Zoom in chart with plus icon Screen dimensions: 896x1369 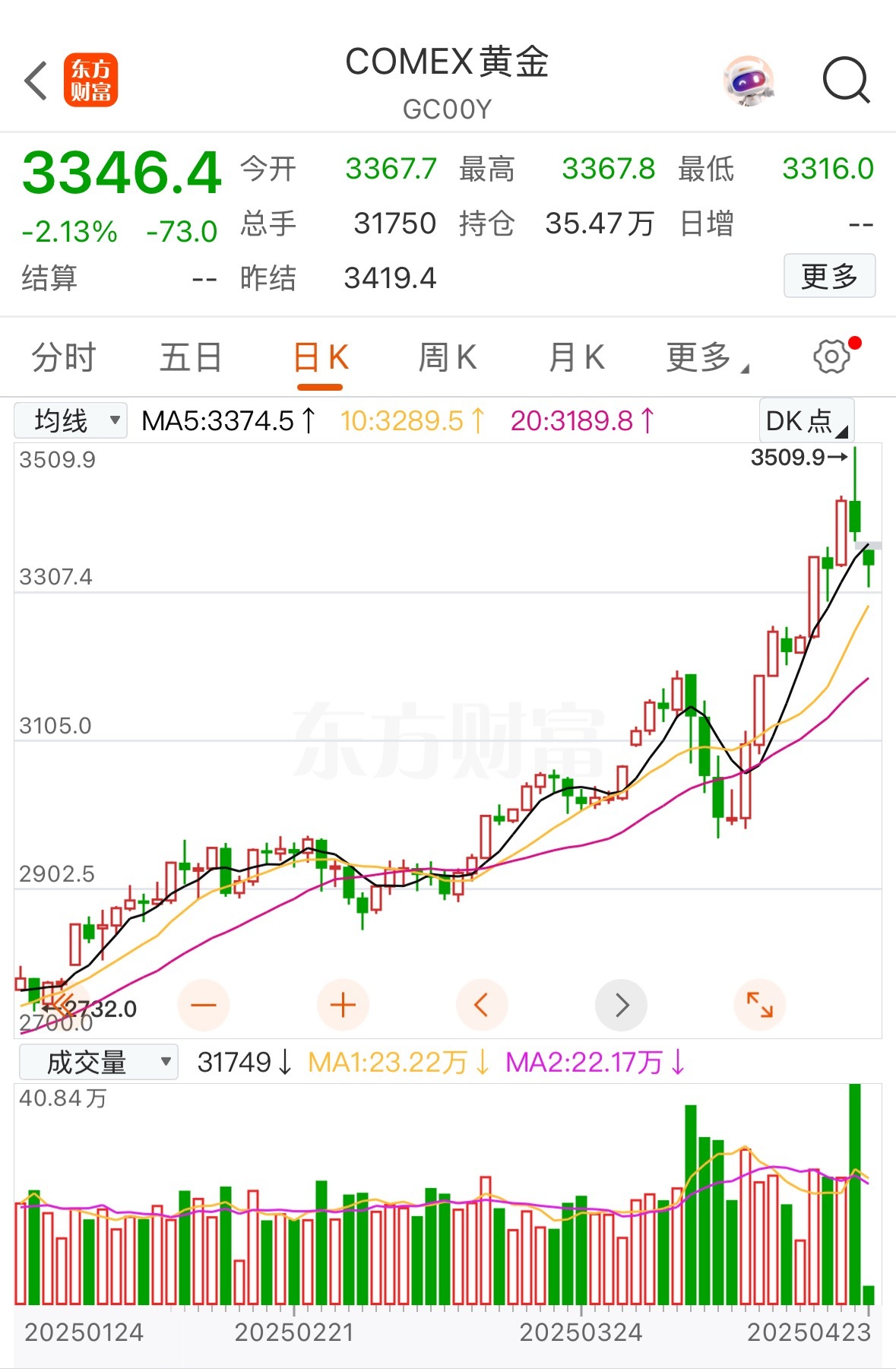[x=343, y=1005]
